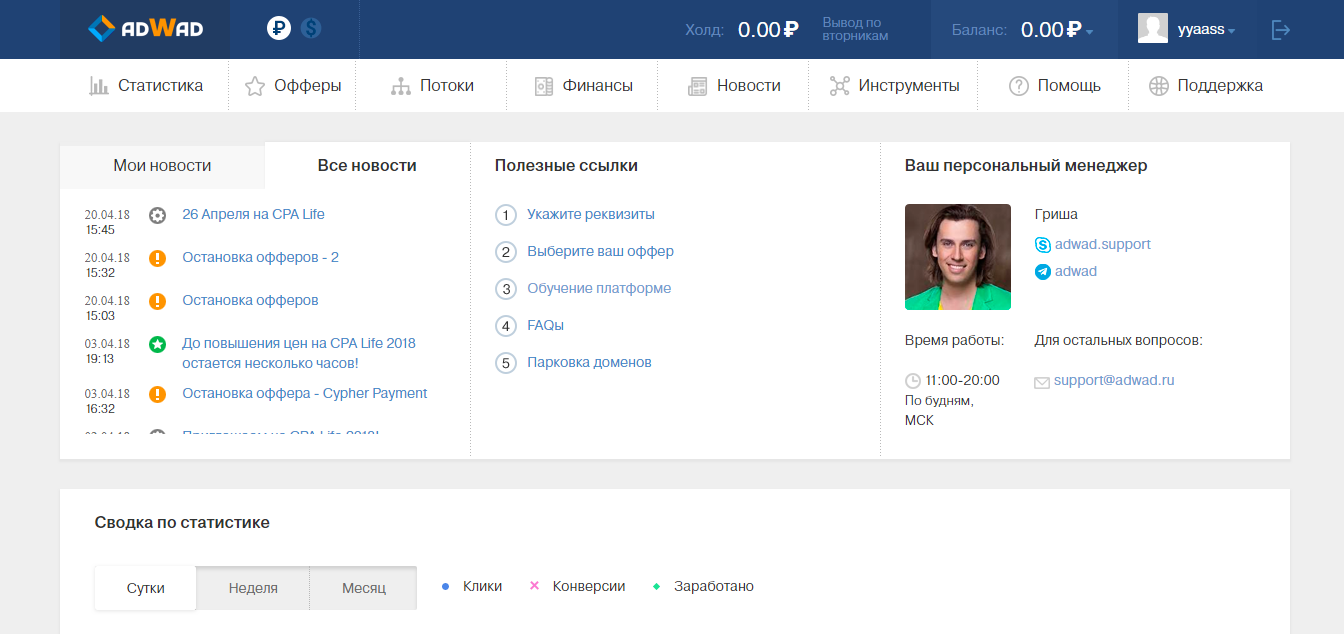Click the Укажите реквизиты link
The image size is (1344, 634).
tap(590, 214)
